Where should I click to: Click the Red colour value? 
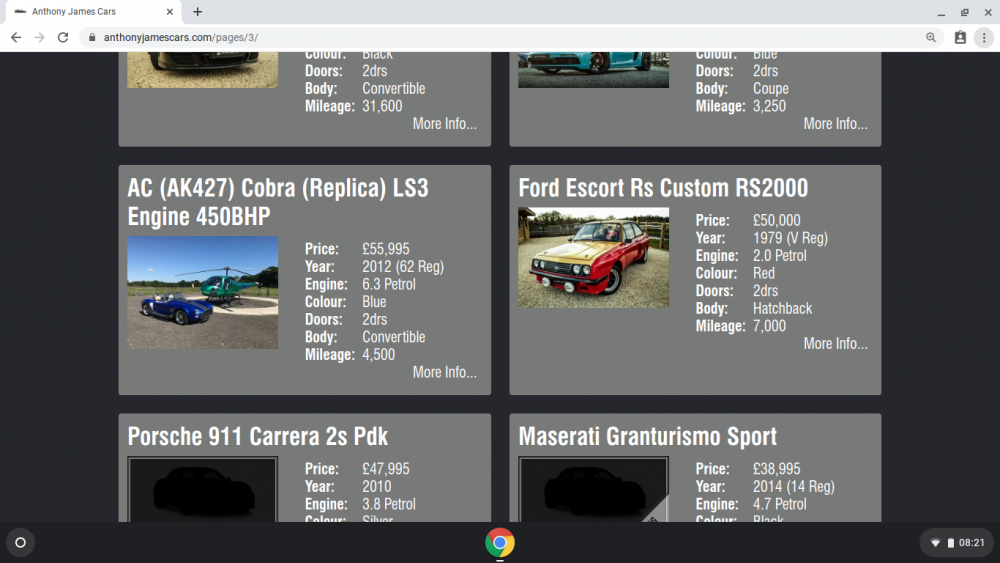(764, 274)
